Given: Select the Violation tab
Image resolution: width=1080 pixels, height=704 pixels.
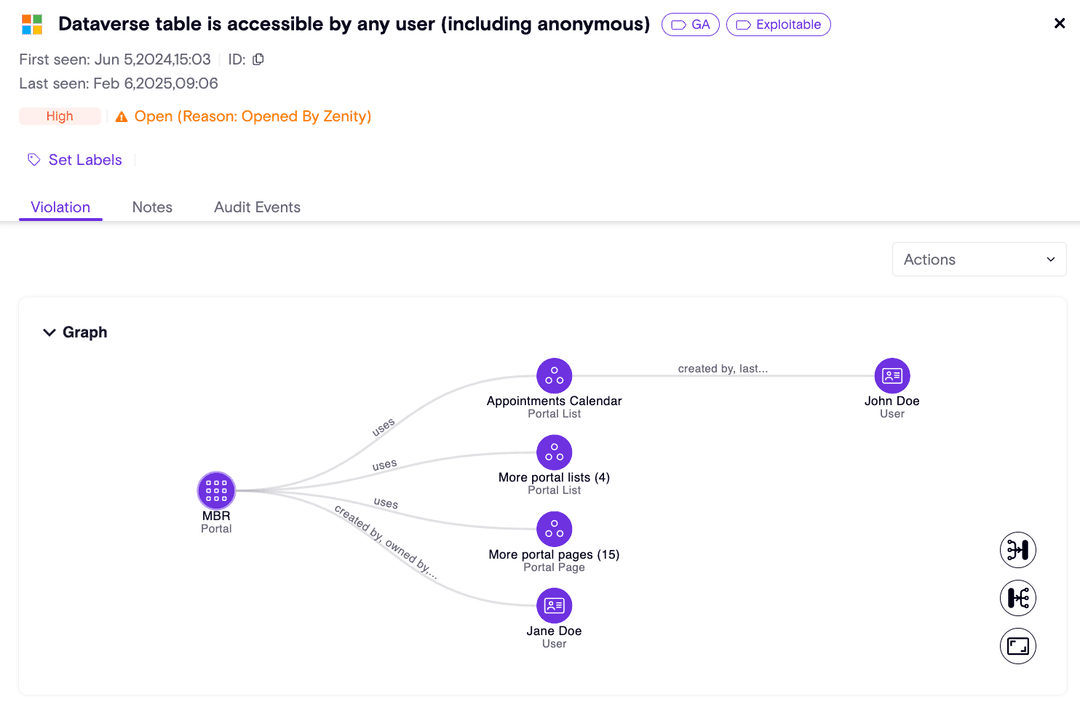Looking at the screenshot, I should [x=60, y=207].
